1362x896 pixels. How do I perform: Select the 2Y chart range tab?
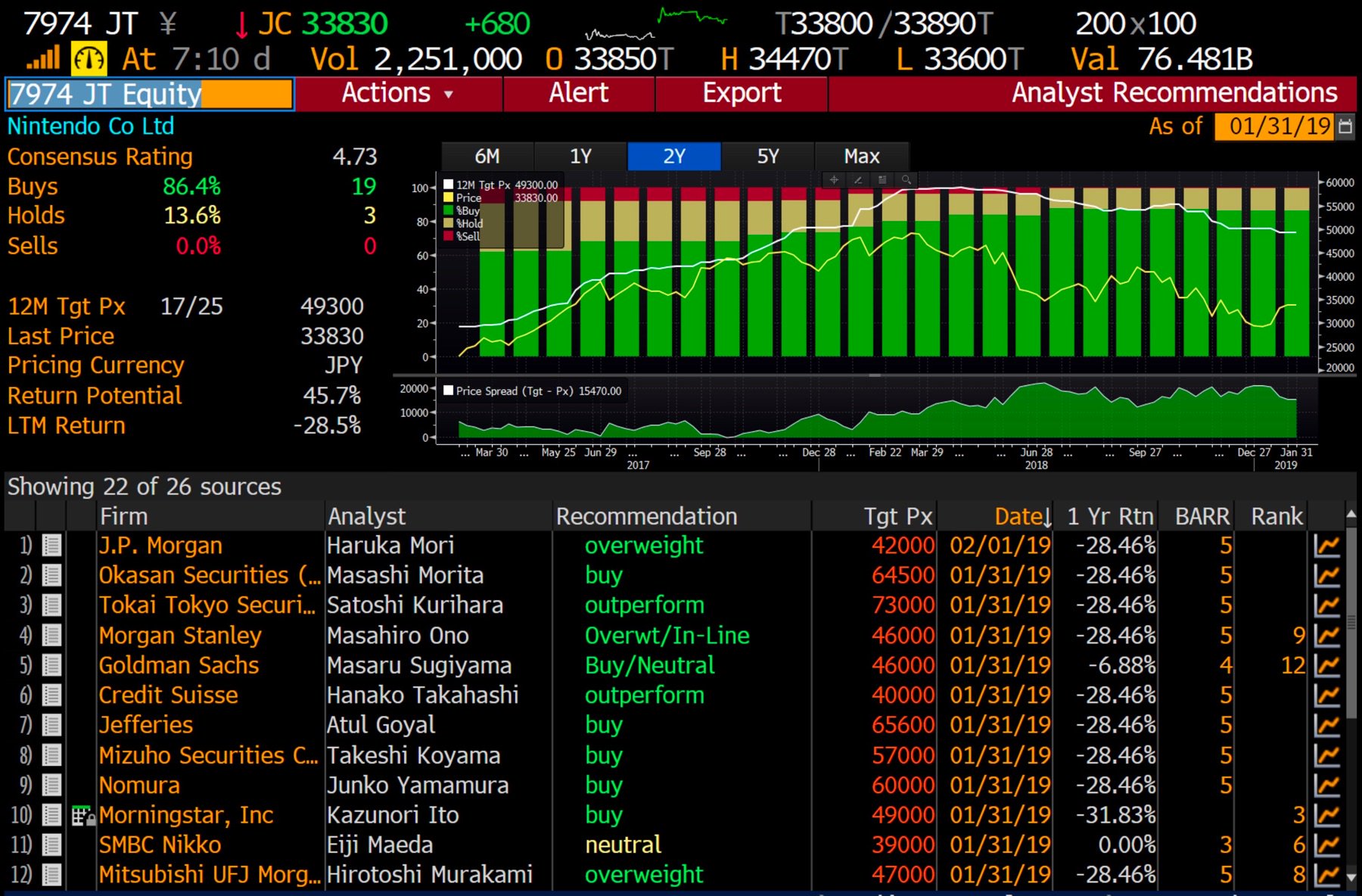pyautogui.click(x=674, y=157)
